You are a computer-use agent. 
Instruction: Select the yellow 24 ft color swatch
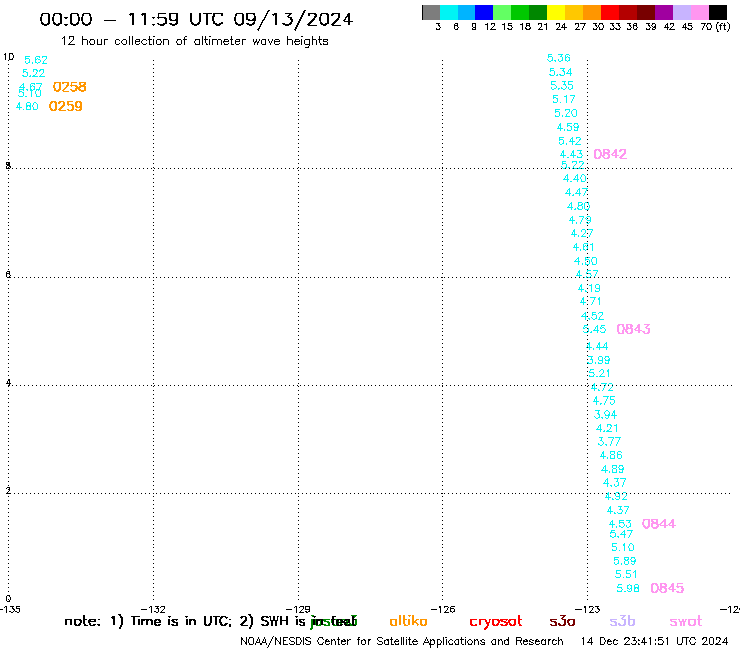[x=556, y=12]
